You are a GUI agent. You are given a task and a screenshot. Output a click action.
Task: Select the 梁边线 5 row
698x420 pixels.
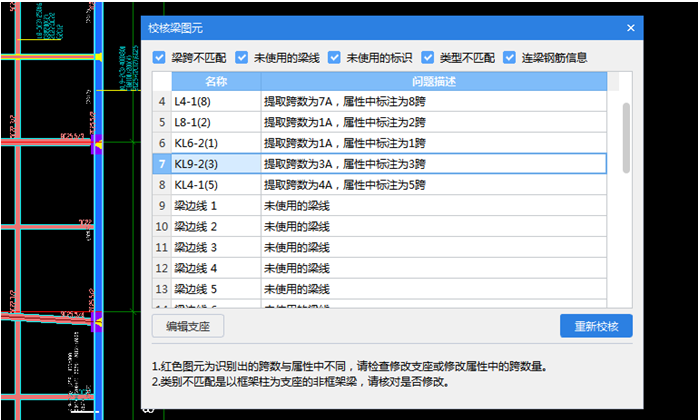(379, 289)
